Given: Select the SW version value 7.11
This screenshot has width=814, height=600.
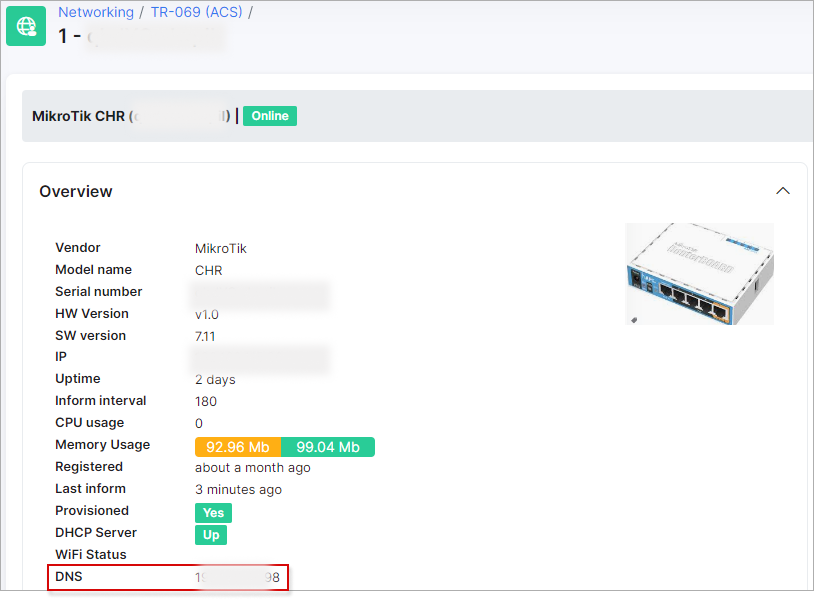Looking at the screenshot, I should (x=205, y=336).
